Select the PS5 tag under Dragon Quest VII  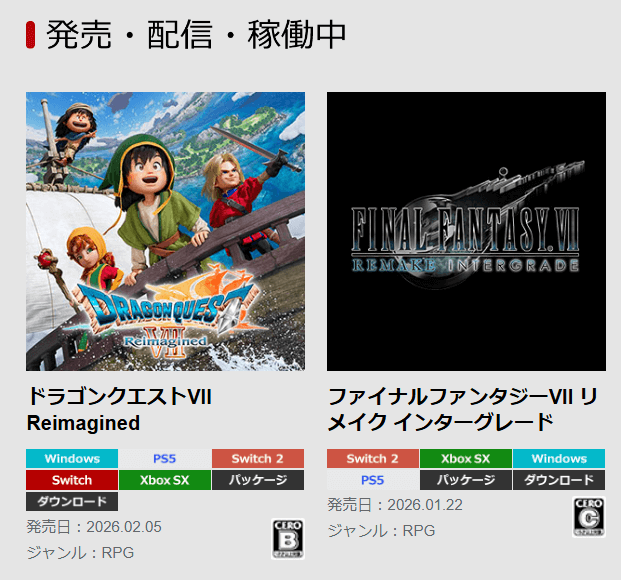click(x=165, y=458)
